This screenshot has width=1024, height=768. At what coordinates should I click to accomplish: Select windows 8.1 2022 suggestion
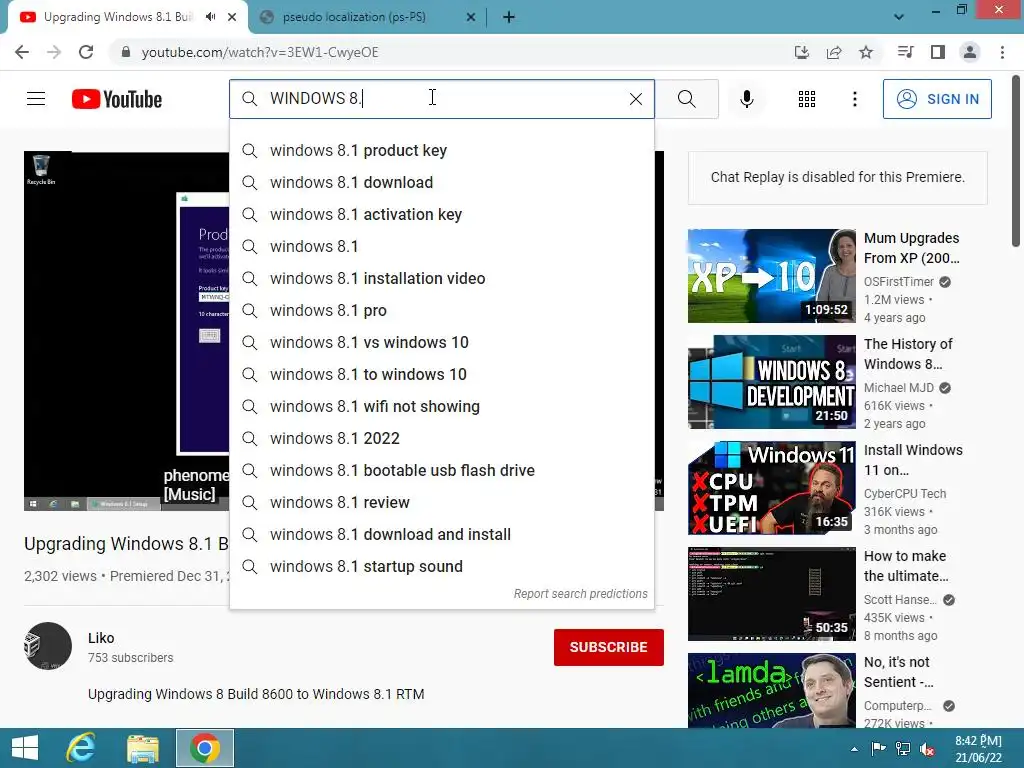441,439
